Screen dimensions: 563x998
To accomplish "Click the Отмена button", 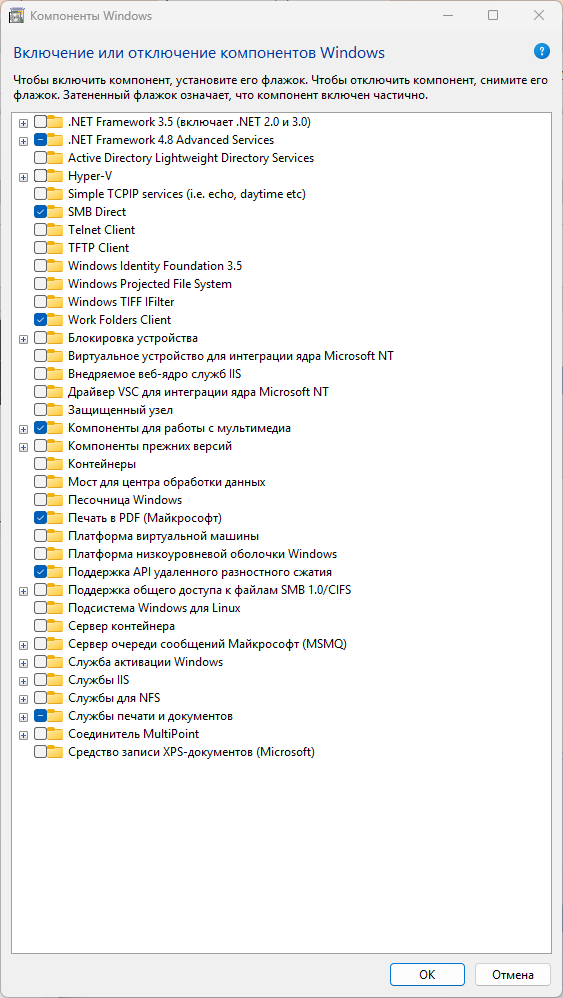I will [513, 974].
